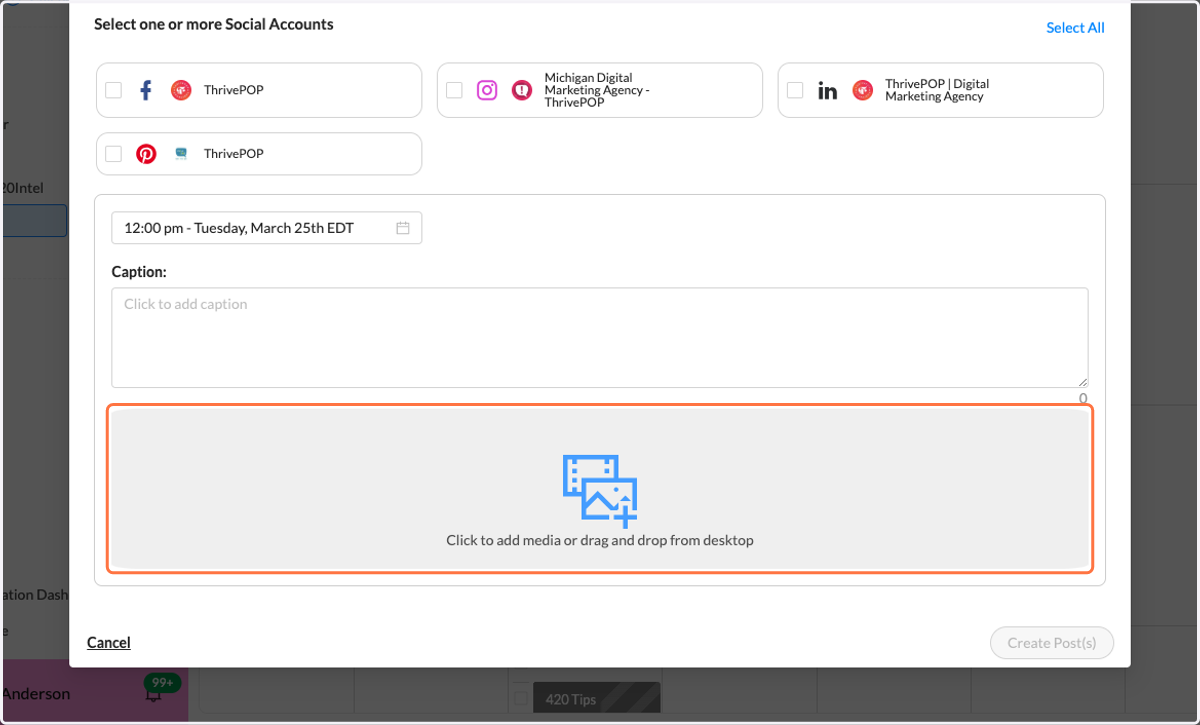Tick the Pinterest ThrivePOP account checkbox
Viewport: 1200px width, 725px height.
click(113, 154)
